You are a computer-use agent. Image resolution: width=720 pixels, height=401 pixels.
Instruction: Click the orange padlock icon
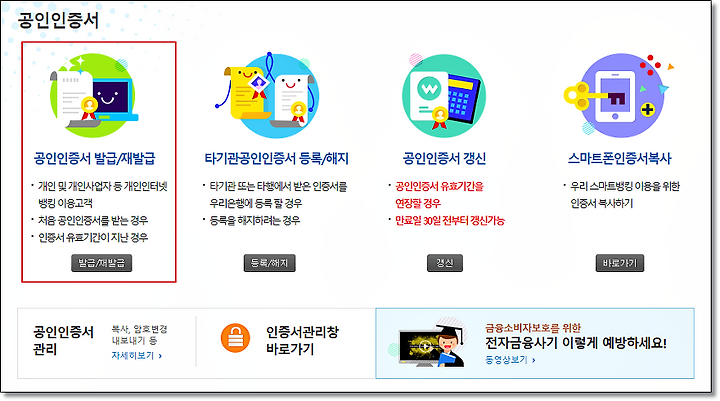click(x=235, y=338)
